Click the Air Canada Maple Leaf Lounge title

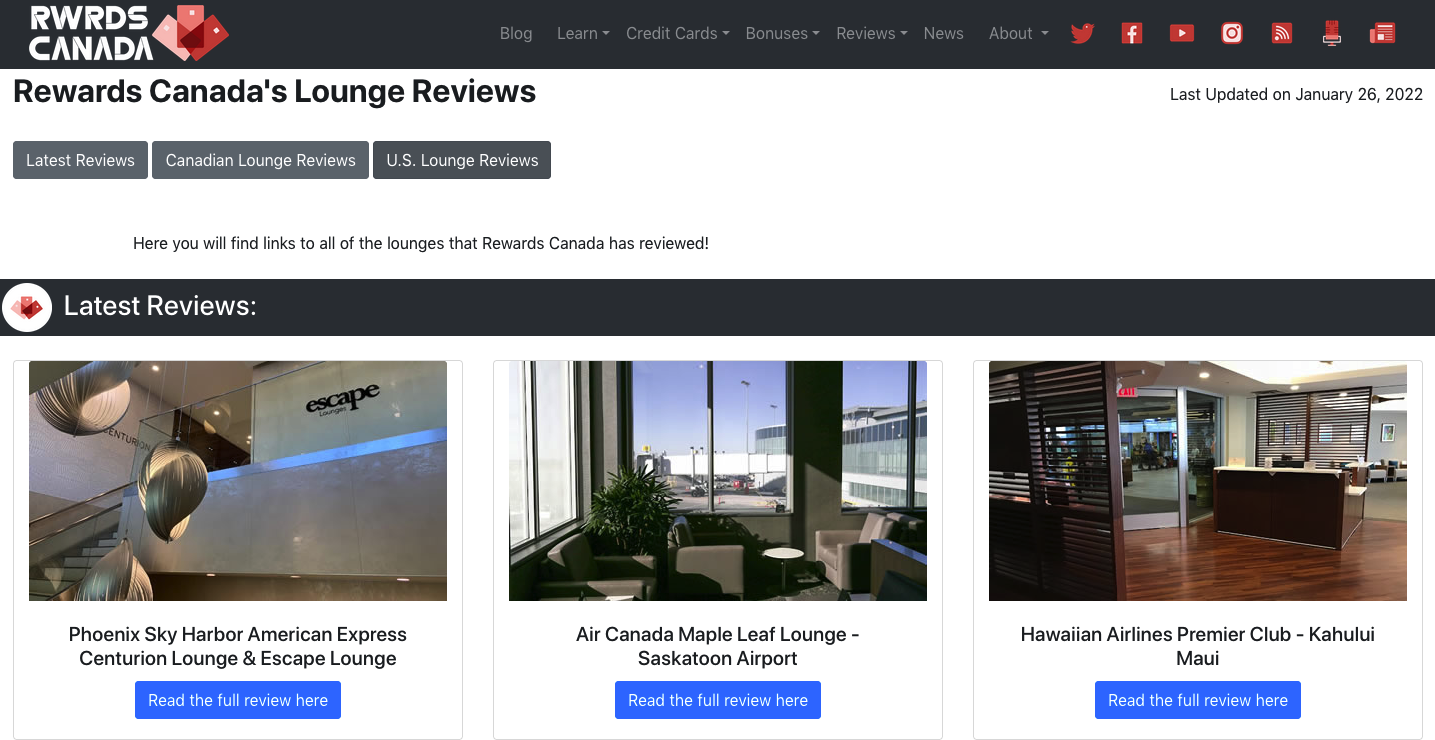click(x=718, y=646)
